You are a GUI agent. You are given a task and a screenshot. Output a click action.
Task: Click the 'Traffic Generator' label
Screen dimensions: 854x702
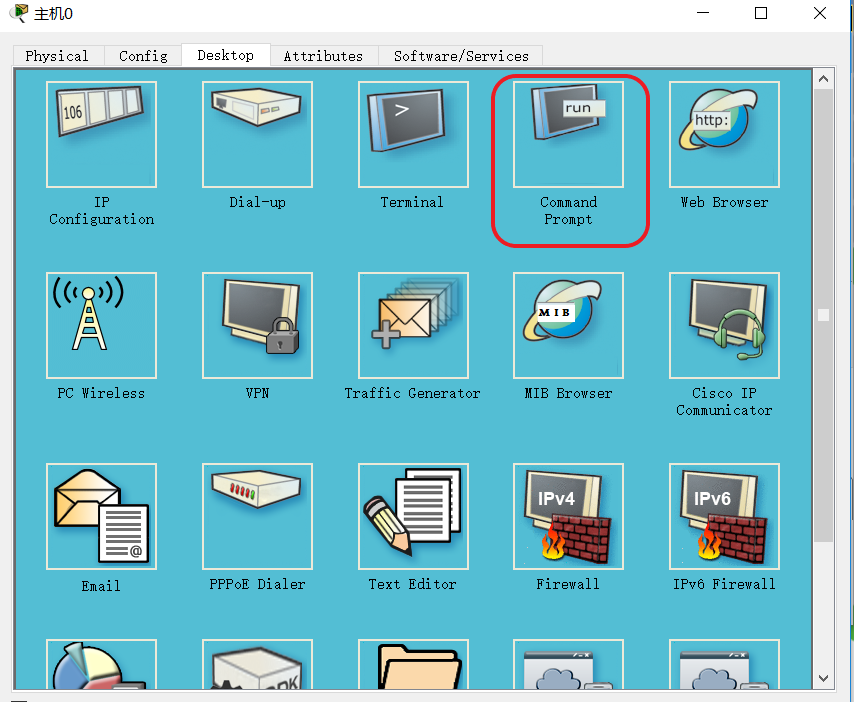412,393
